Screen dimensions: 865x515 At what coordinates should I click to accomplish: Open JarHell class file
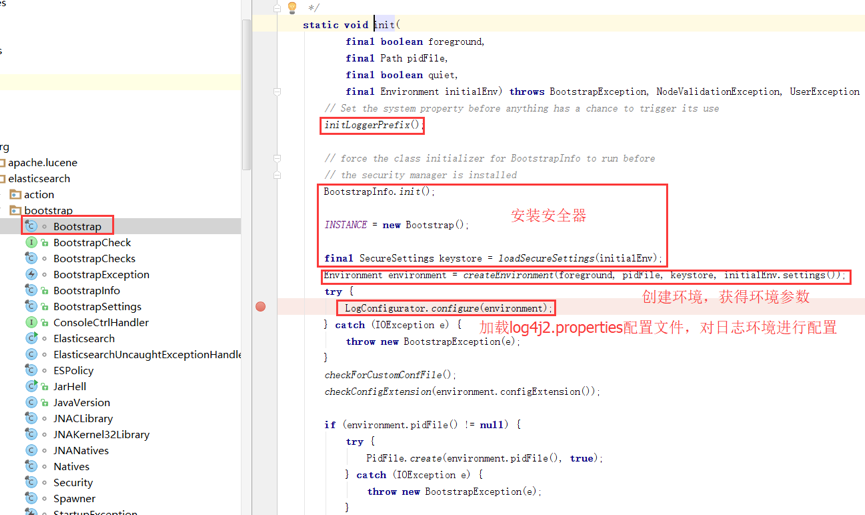coord(70,387)
